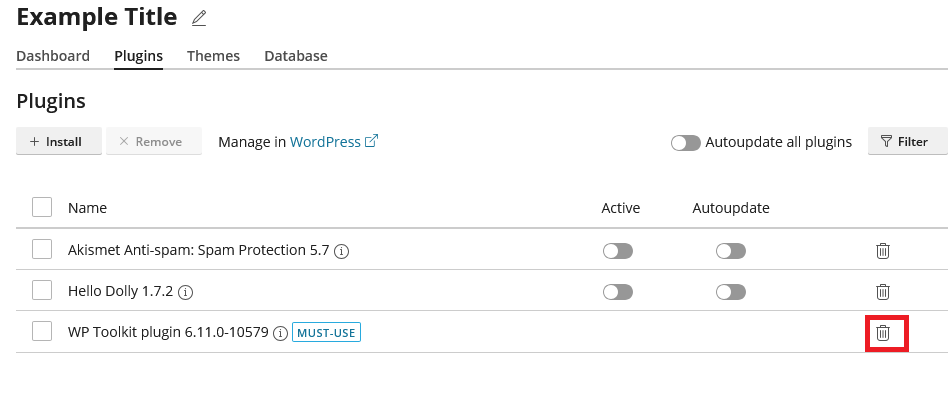Delete Hello Dolly using its trash icon
This screenshot has height=393, width=948.
883,292
